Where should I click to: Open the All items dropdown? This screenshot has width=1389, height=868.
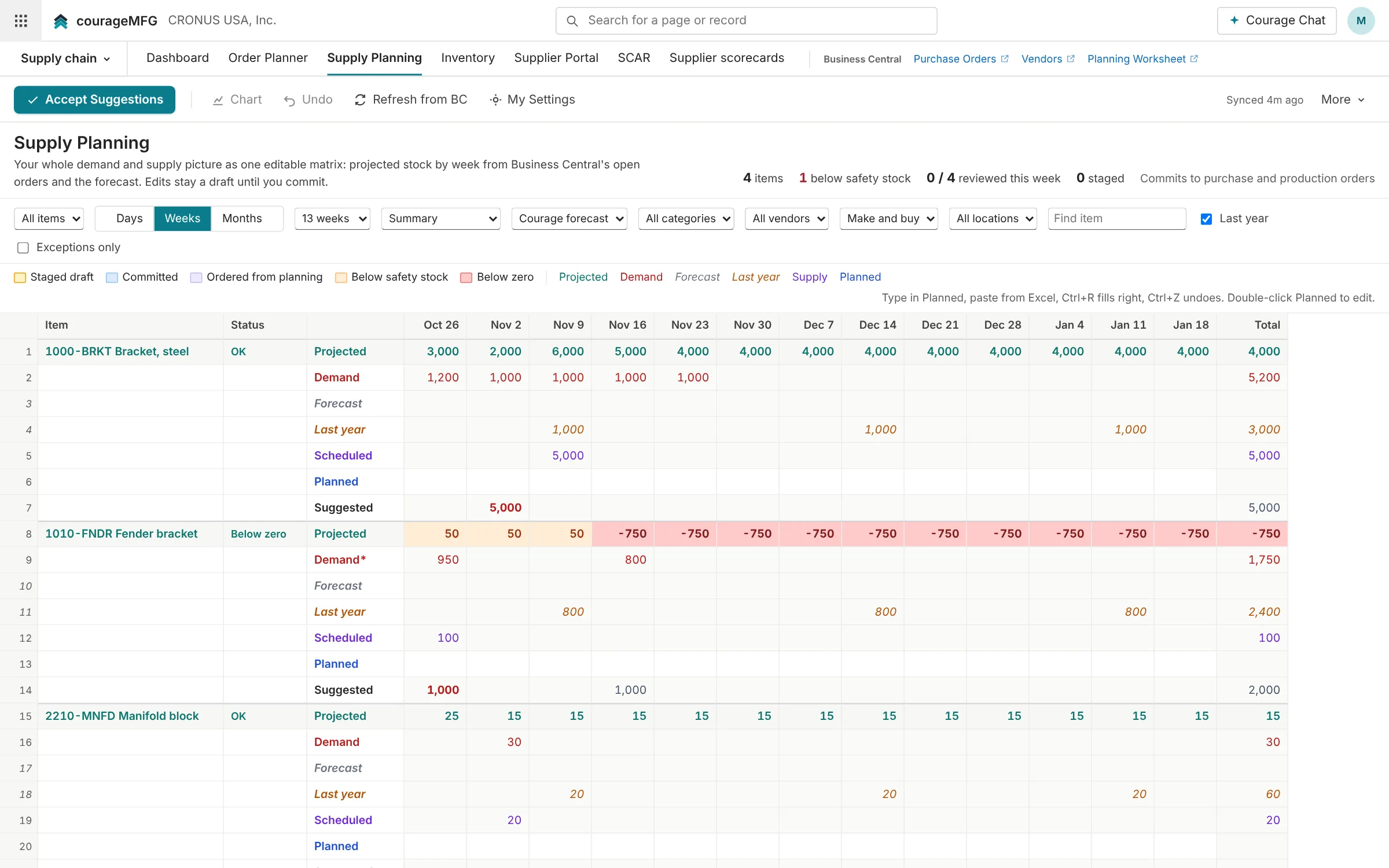click(x=49, y=219)
